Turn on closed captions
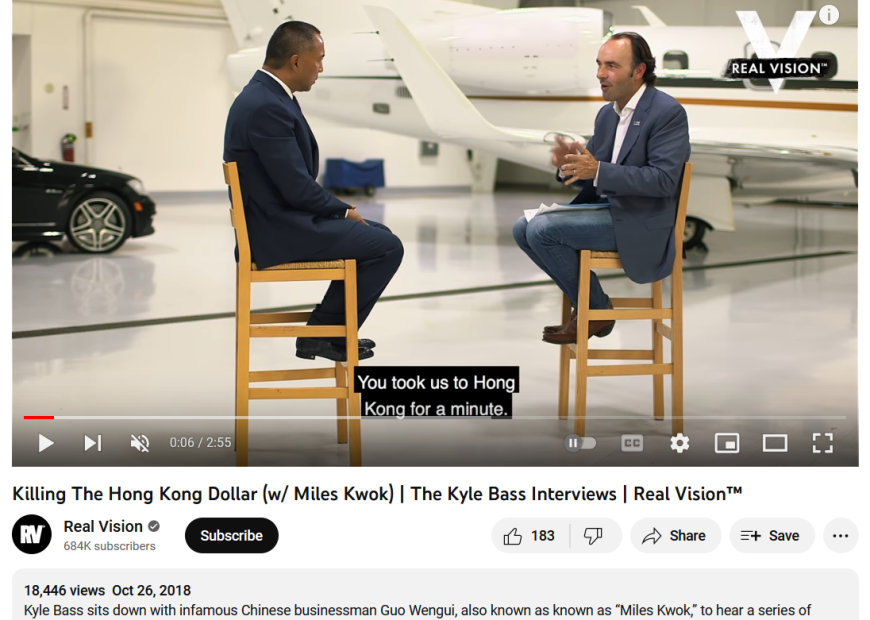Screen dimensions: 870x620 coord(632,443)
